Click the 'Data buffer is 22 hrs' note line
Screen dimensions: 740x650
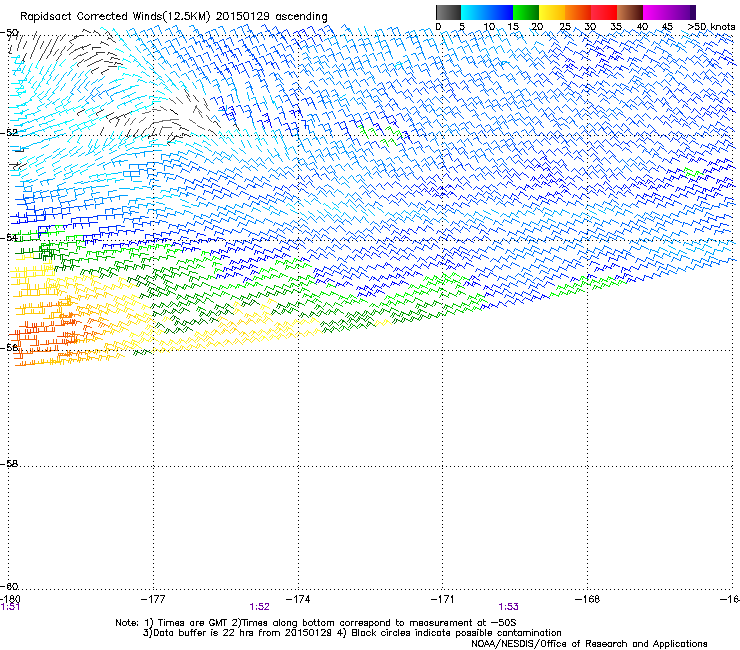click(x=352, y=633)
